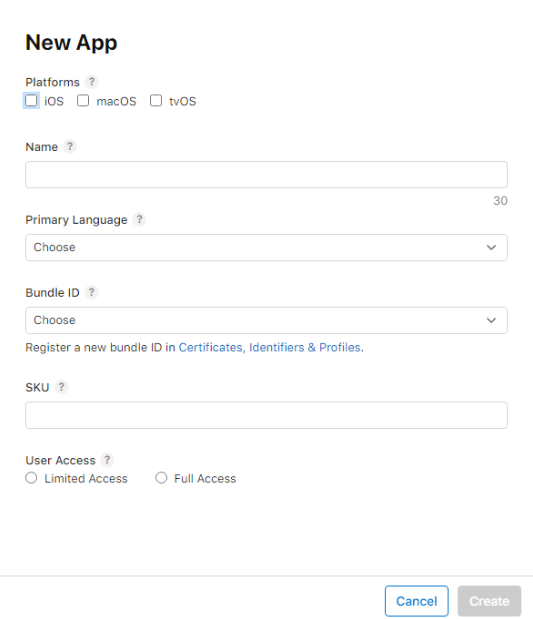Select the Limited Access radio button
Image resolution: width=533 pixels, height=619 pixels.
[x=31, y=478]
